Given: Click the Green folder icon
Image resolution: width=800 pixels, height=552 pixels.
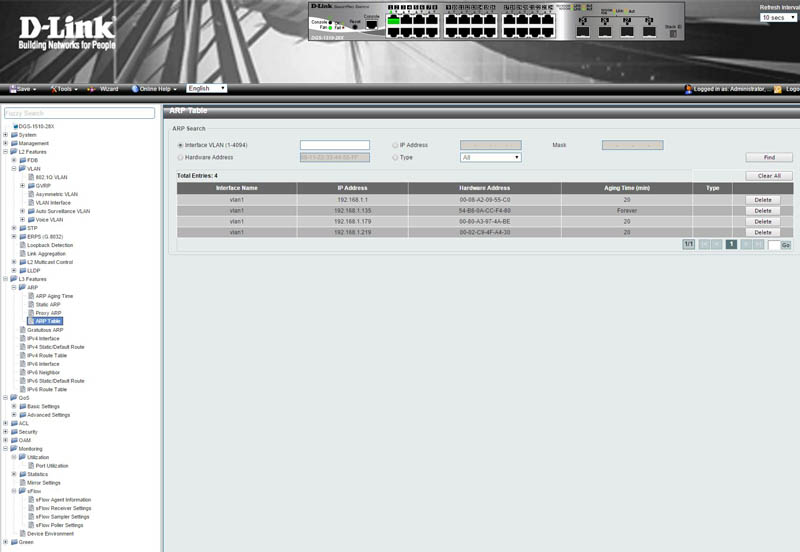Looking at the screenshot, I should click(14, 542).
